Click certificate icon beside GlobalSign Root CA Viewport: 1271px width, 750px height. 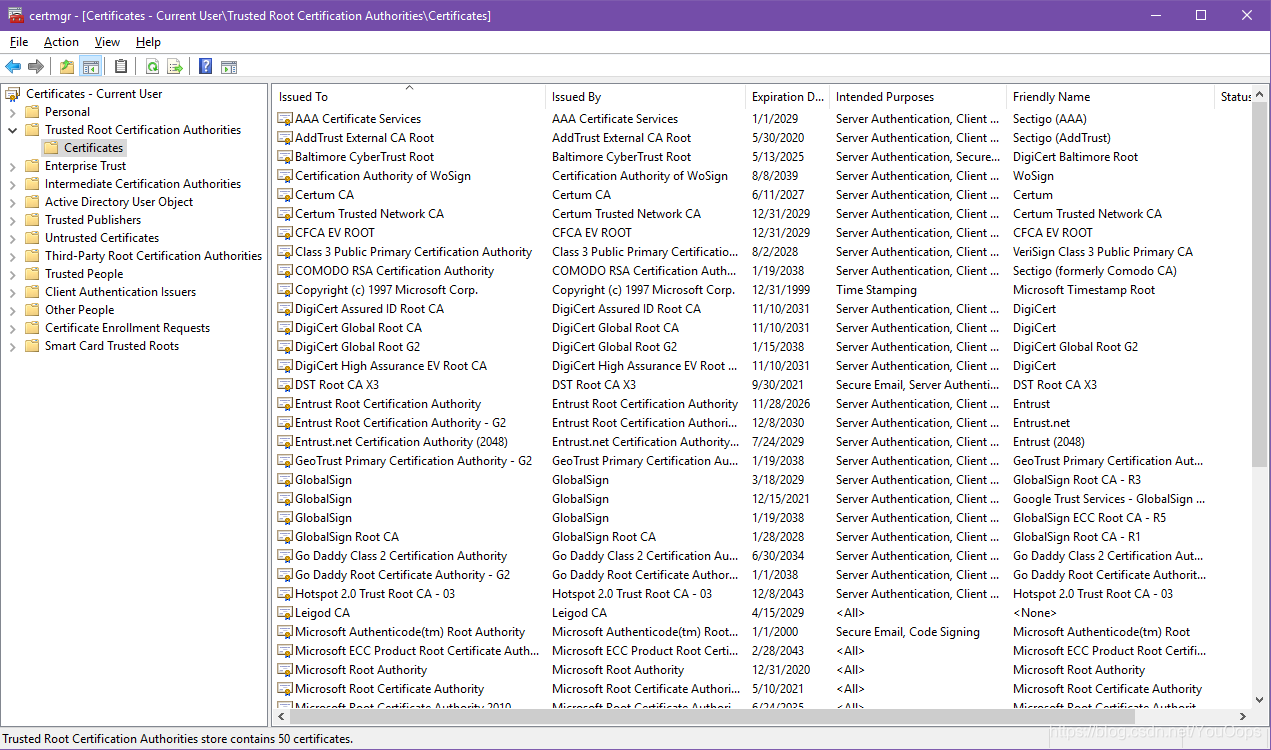[x=285, y=537]
